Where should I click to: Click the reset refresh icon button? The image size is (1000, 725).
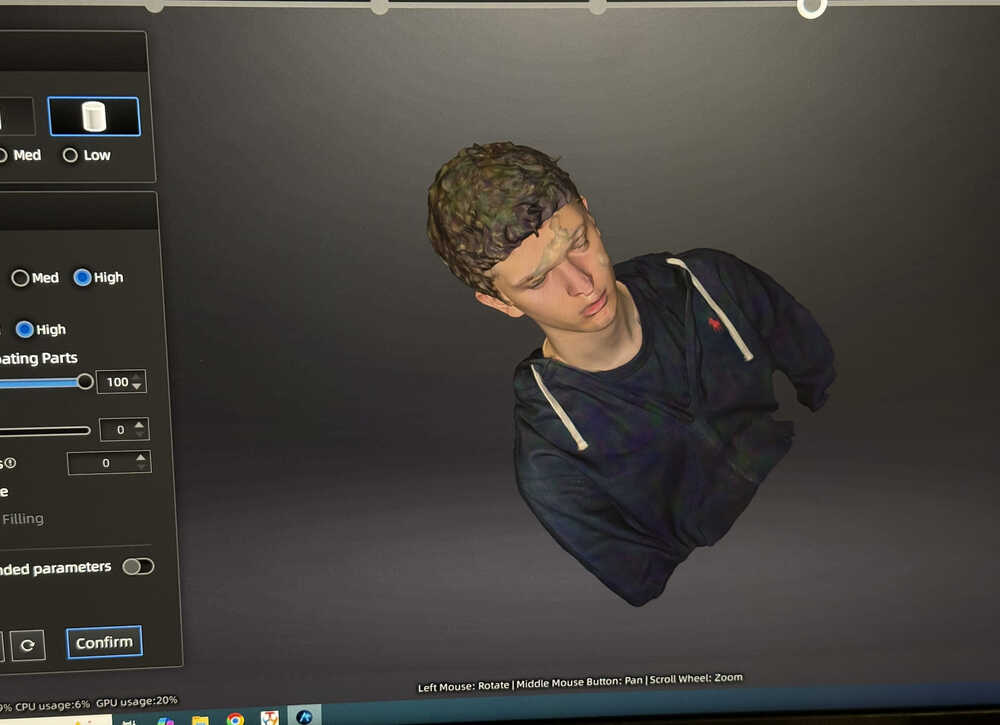click(27, 645)
